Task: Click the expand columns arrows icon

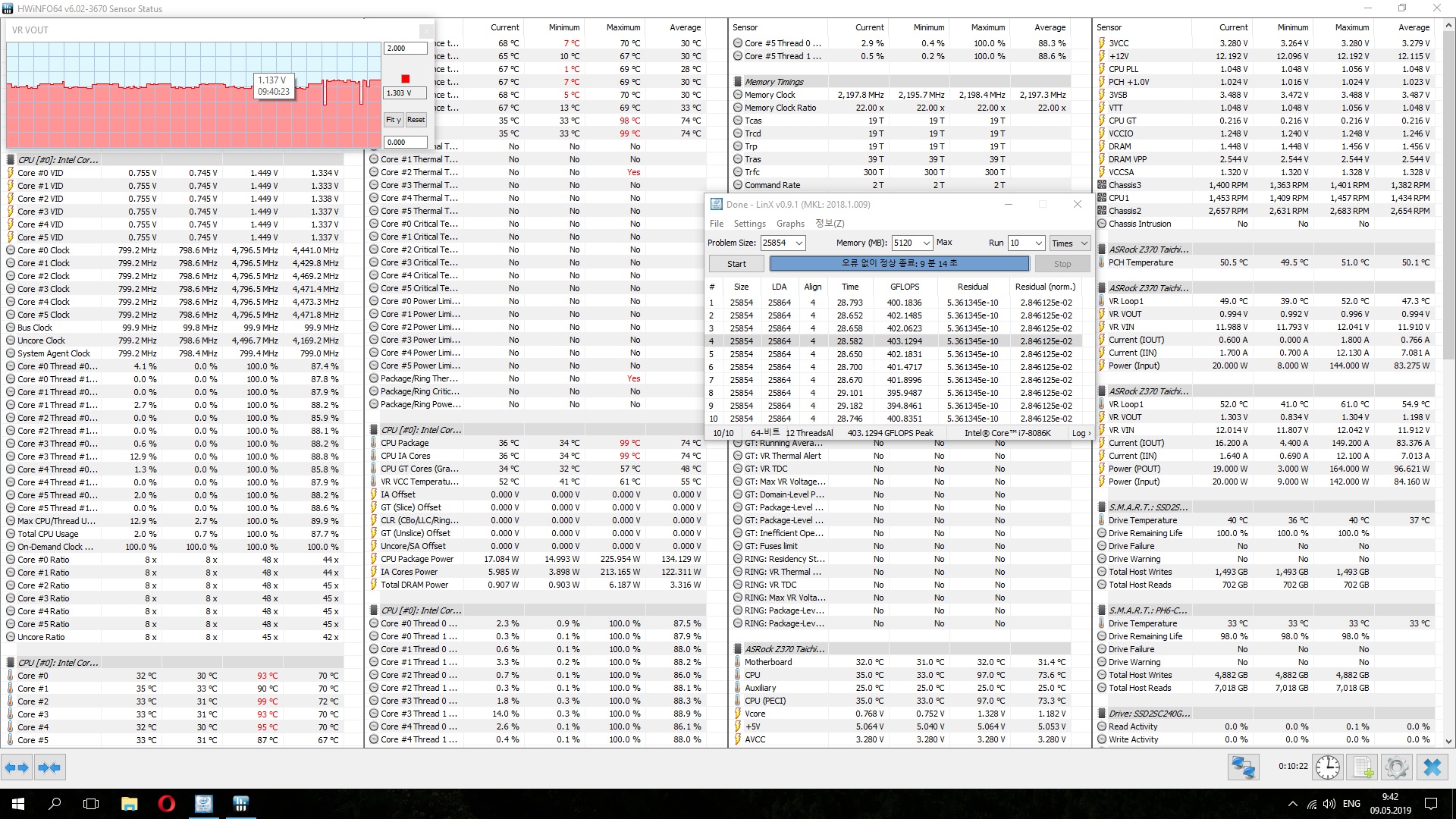Action: [16, 767]
